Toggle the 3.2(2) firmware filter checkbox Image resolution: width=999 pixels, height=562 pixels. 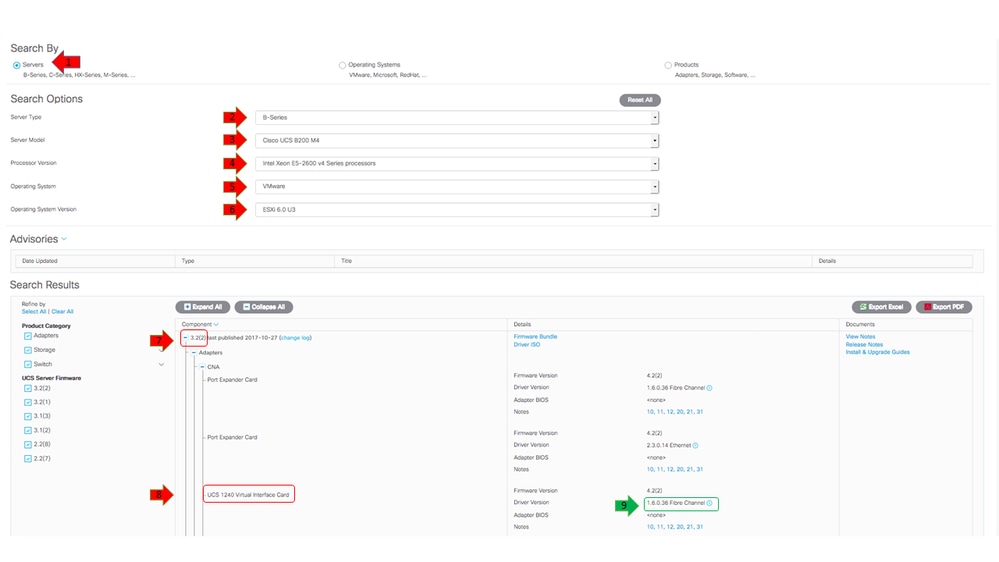pos(27,388)
